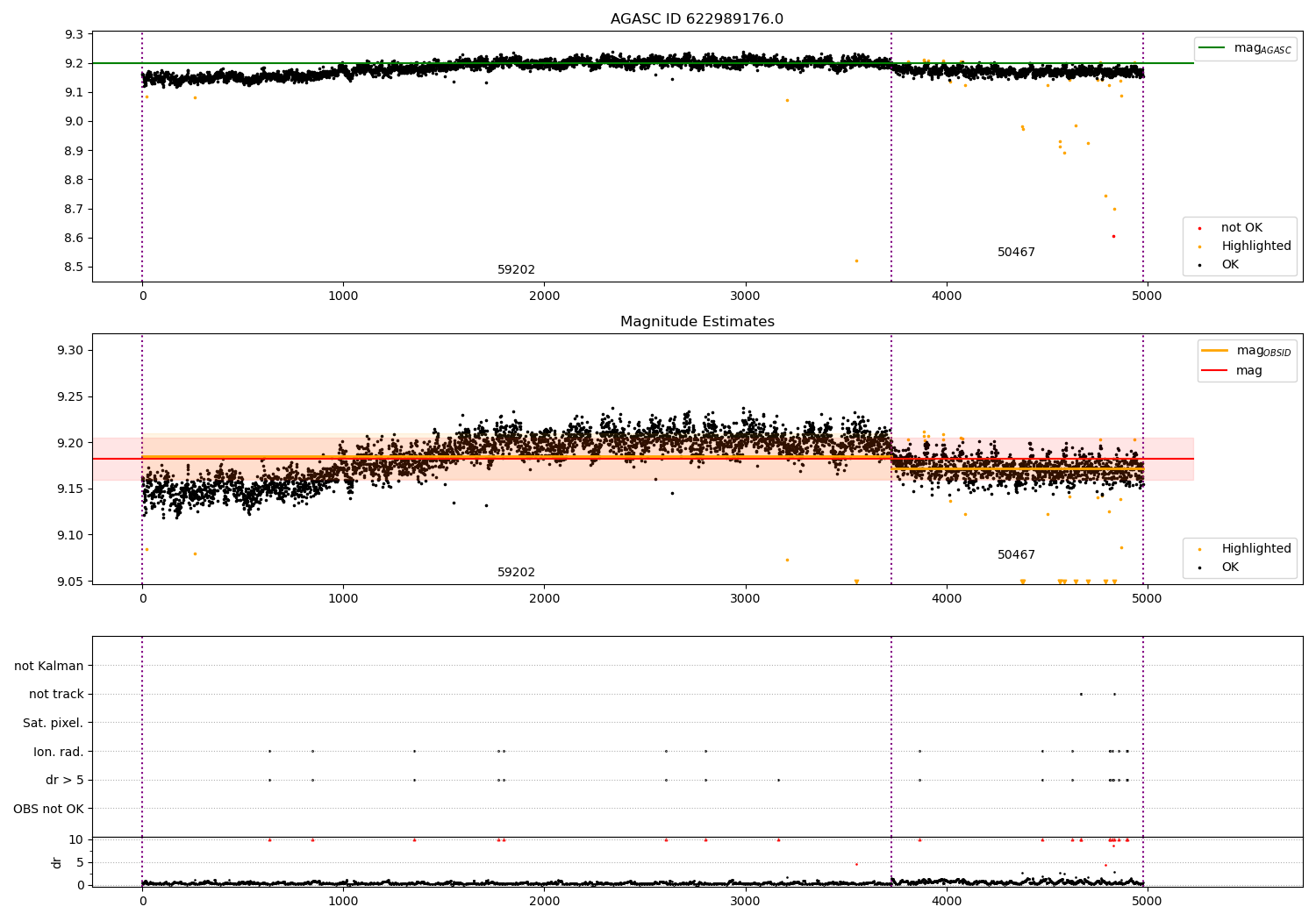
Task: Click "Highlighted" legend label in Magnitude Estimates plot
Action: 1256,549
